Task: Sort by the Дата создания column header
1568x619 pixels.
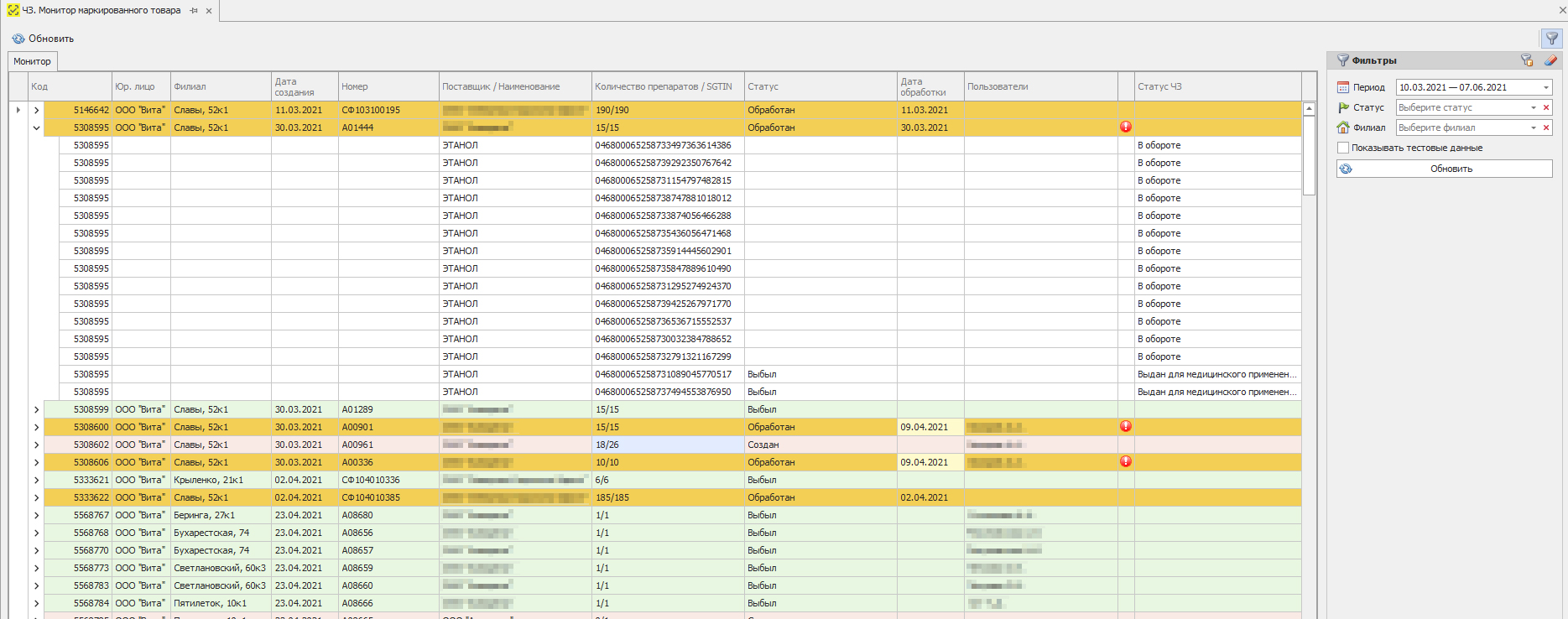Action: coord(304,86)
